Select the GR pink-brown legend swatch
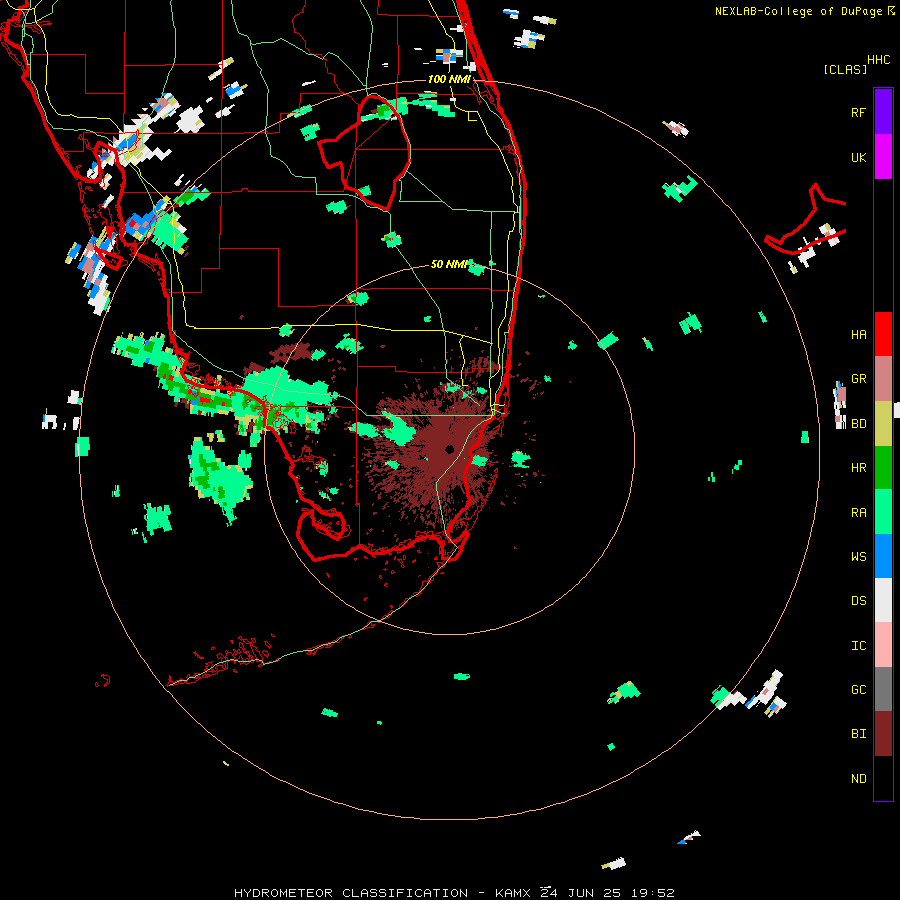Screen dimensions: 900x900 883,379
